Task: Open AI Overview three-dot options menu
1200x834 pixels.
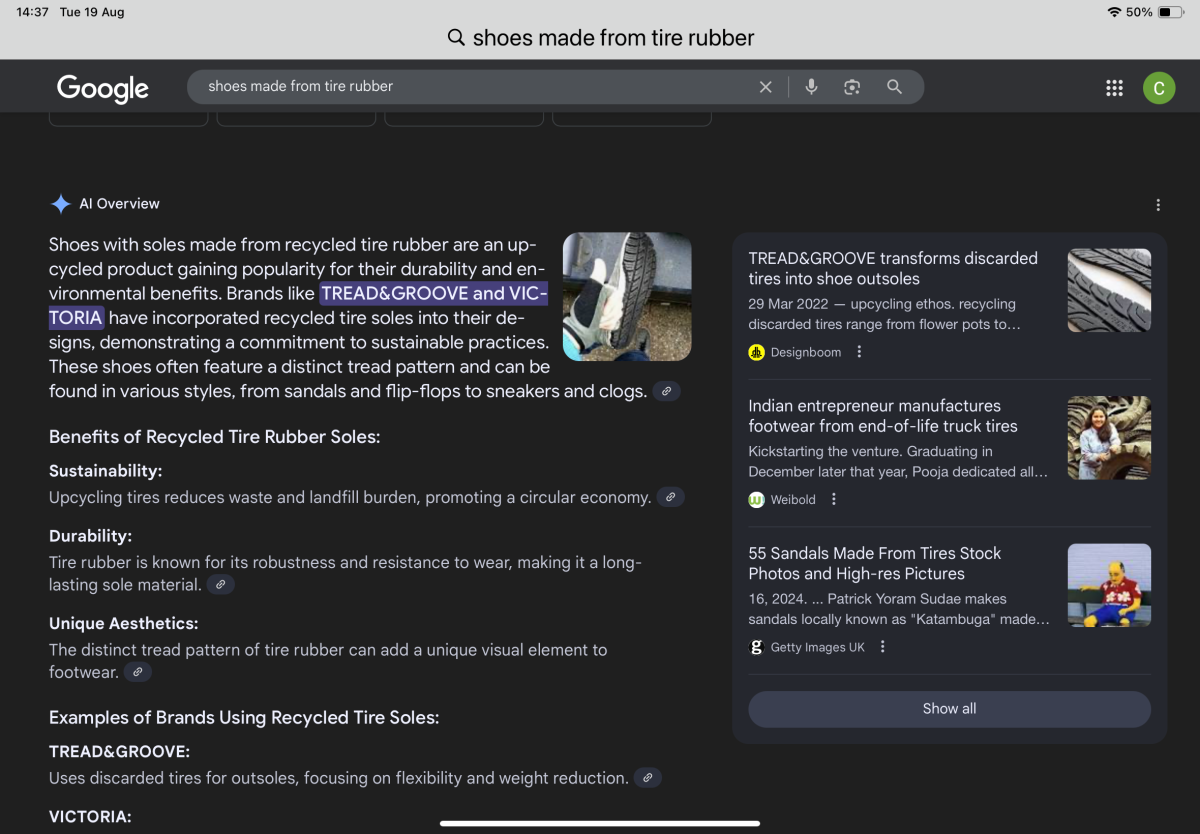Action: pyautogui.click(x=1158, y=205)
